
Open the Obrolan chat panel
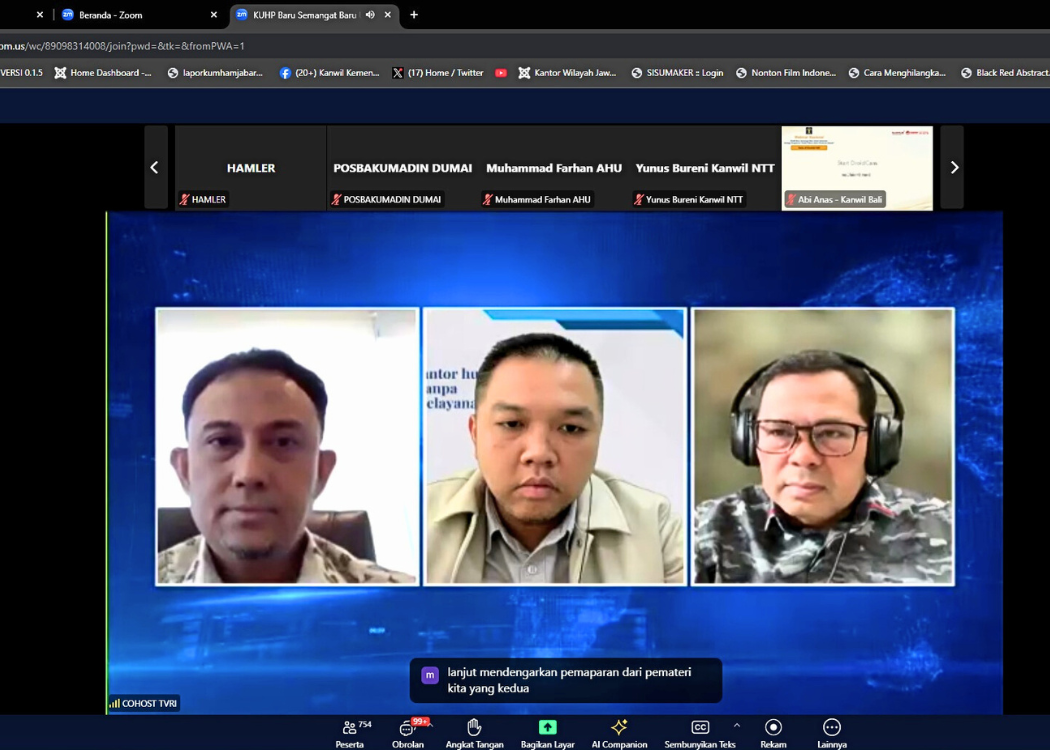click(407, 733)
